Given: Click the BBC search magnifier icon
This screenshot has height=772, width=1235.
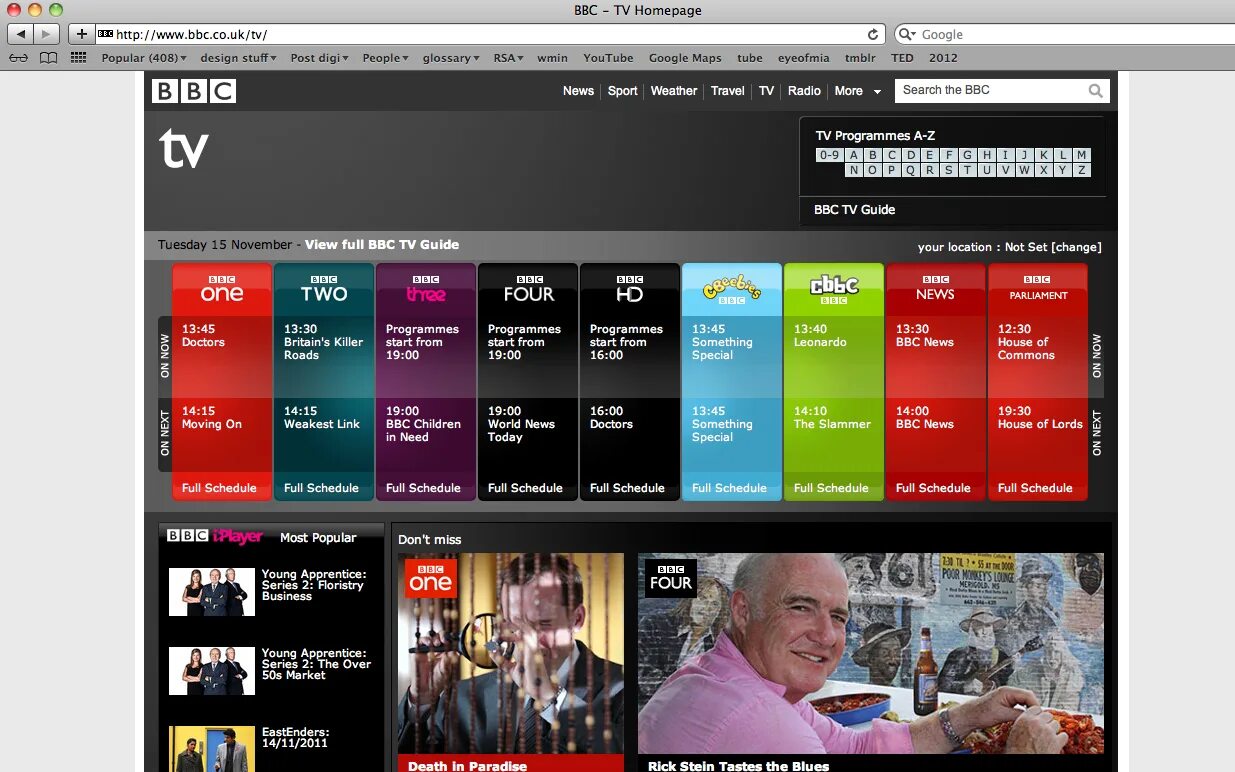Looking at the screenshot, I should point(1096,91).
